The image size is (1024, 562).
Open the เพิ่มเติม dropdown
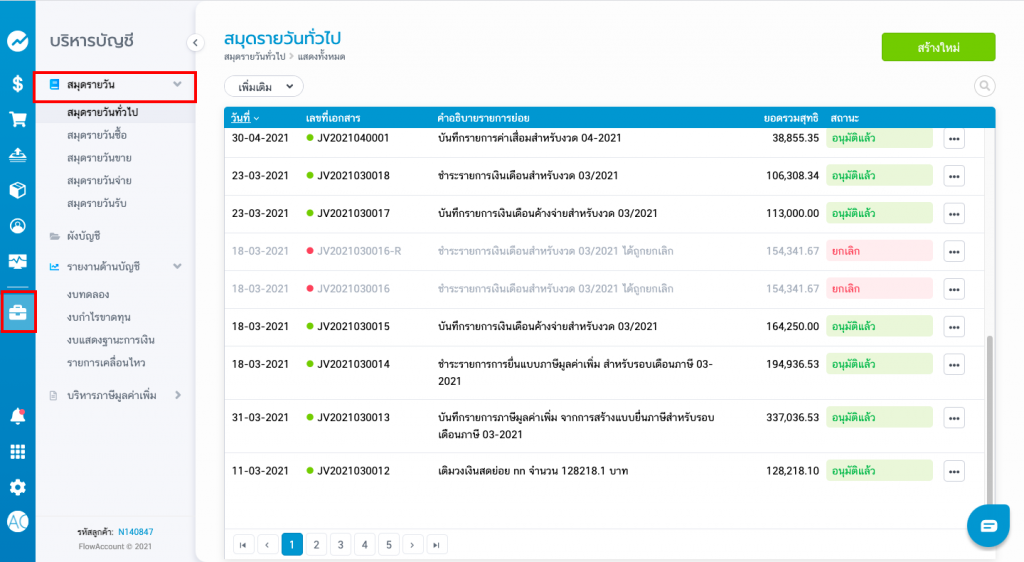[264, 86]
